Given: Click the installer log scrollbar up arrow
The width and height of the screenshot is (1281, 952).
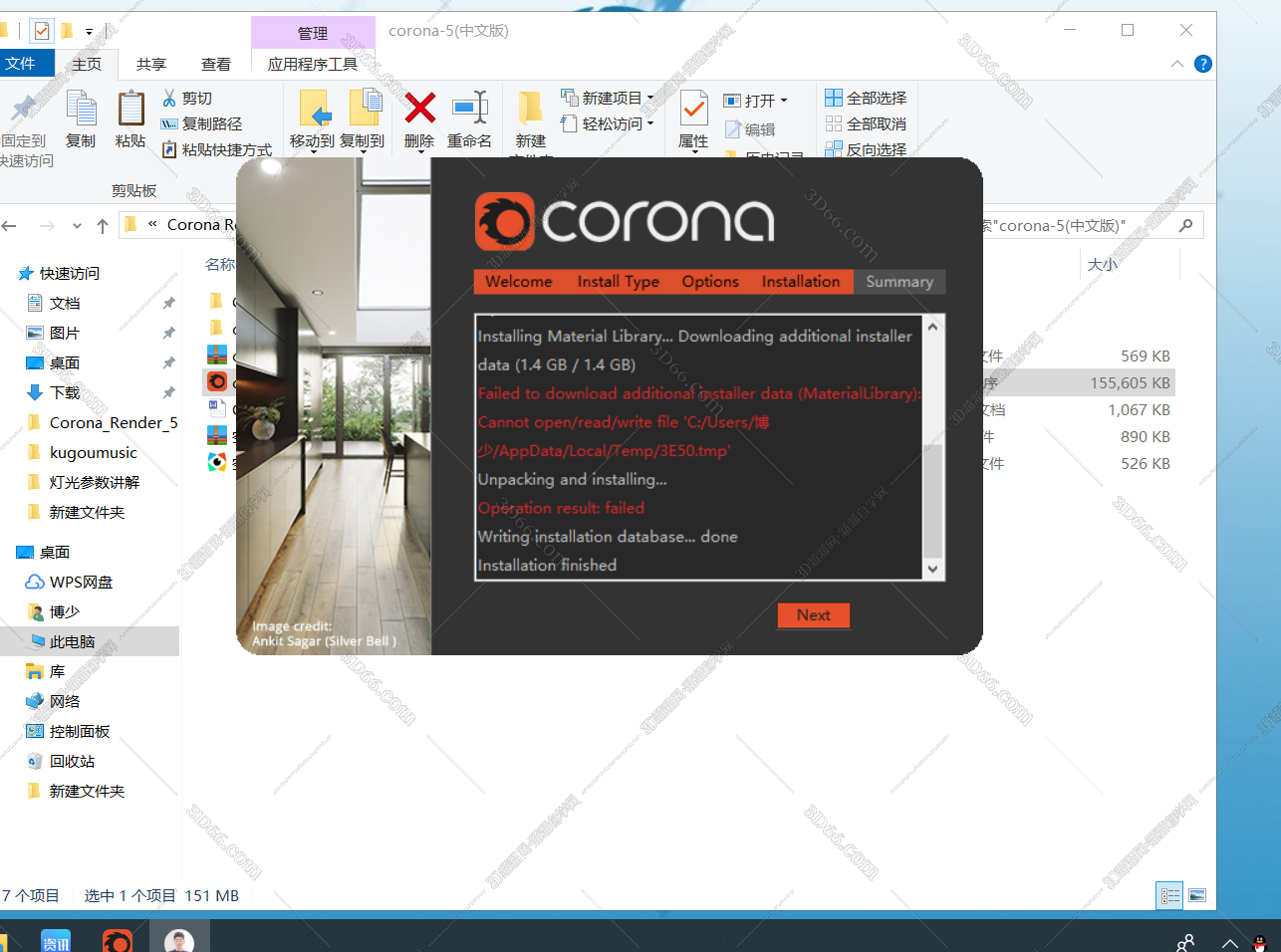Looking at the screenshot, I should (932, 327).
